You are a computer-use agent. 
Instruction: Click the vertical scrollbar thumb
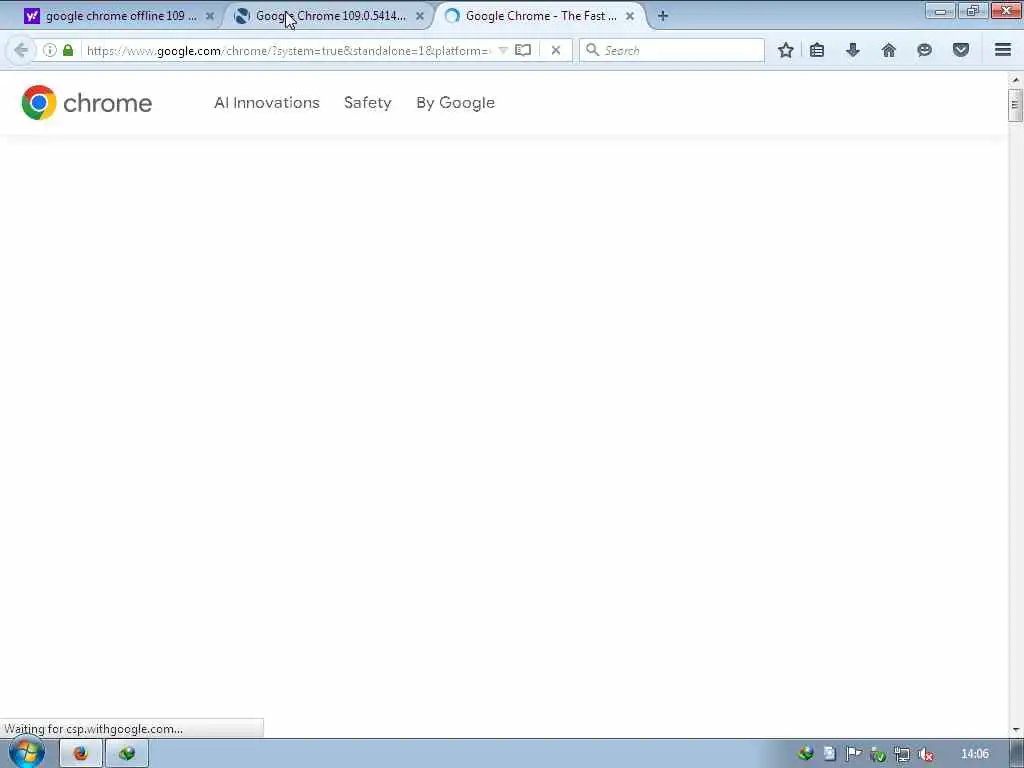point(1014,106)
